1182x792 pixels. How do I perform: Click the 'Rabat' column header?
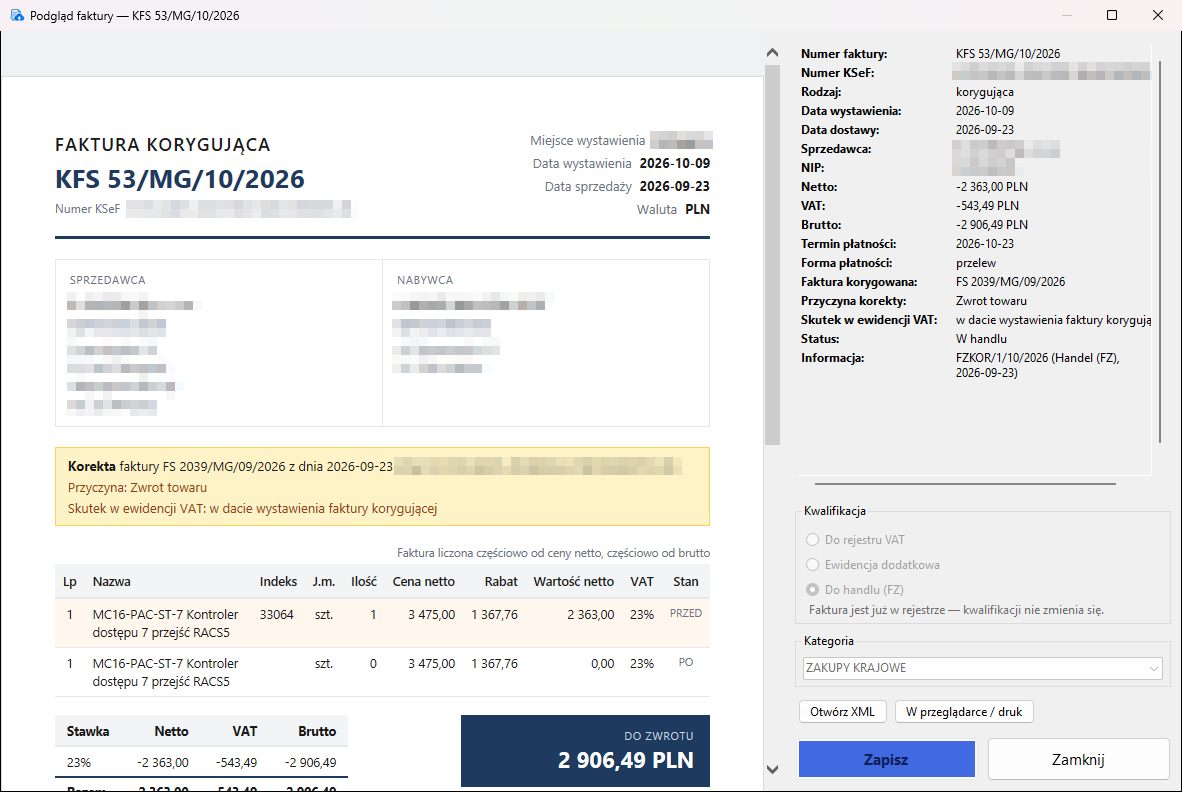point(501,582)
